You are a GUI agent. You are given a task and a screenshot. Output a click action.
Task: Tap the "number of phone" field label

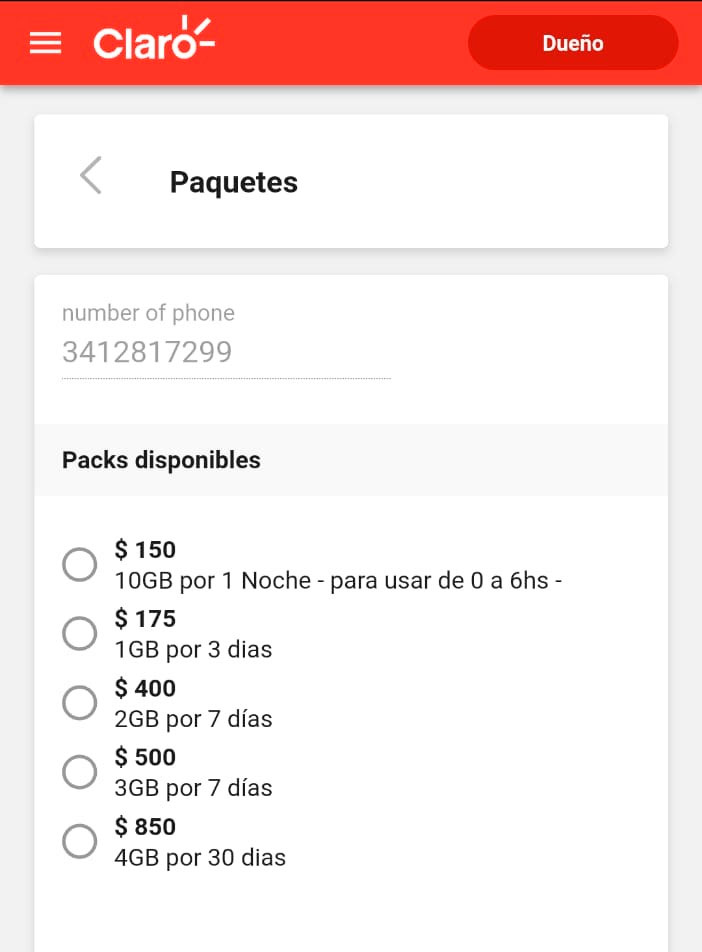point(148,313)
